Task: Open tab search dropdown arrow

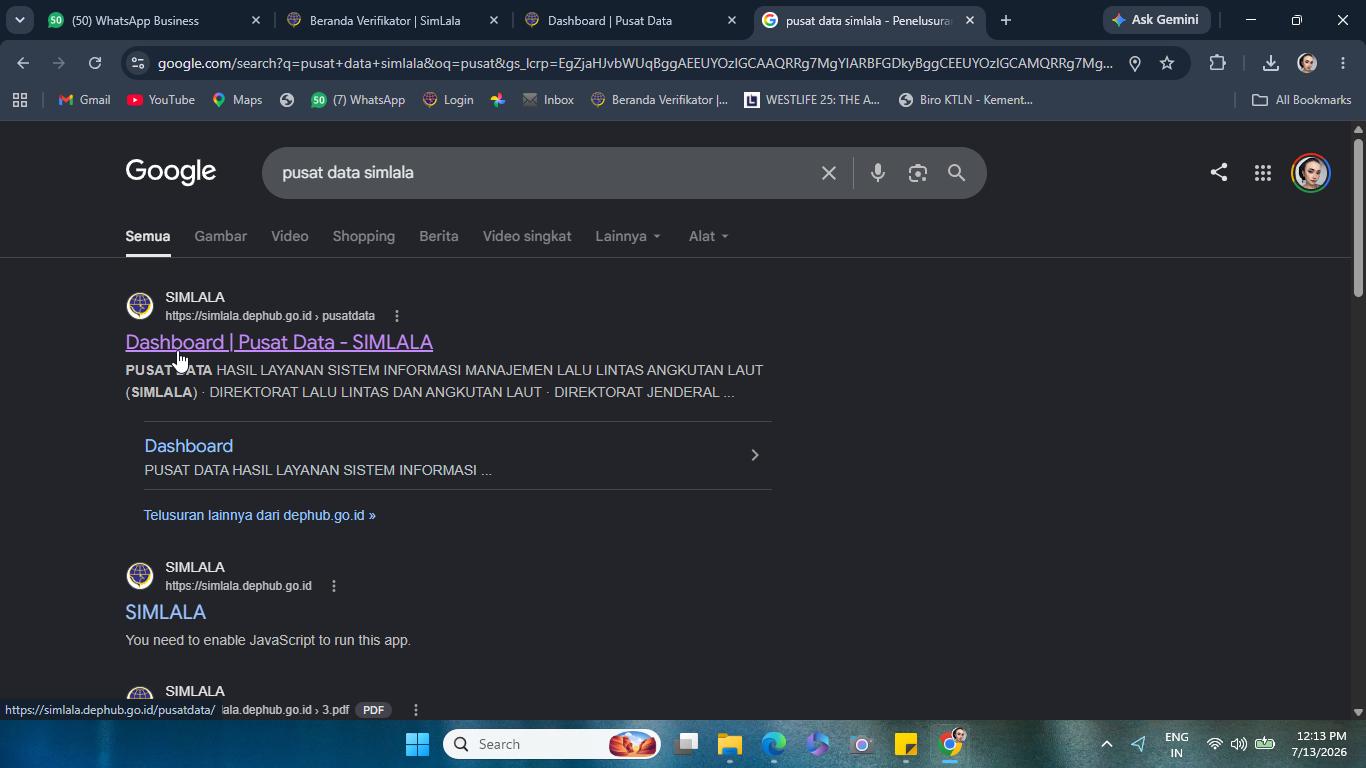Action: tap(19, 20)
